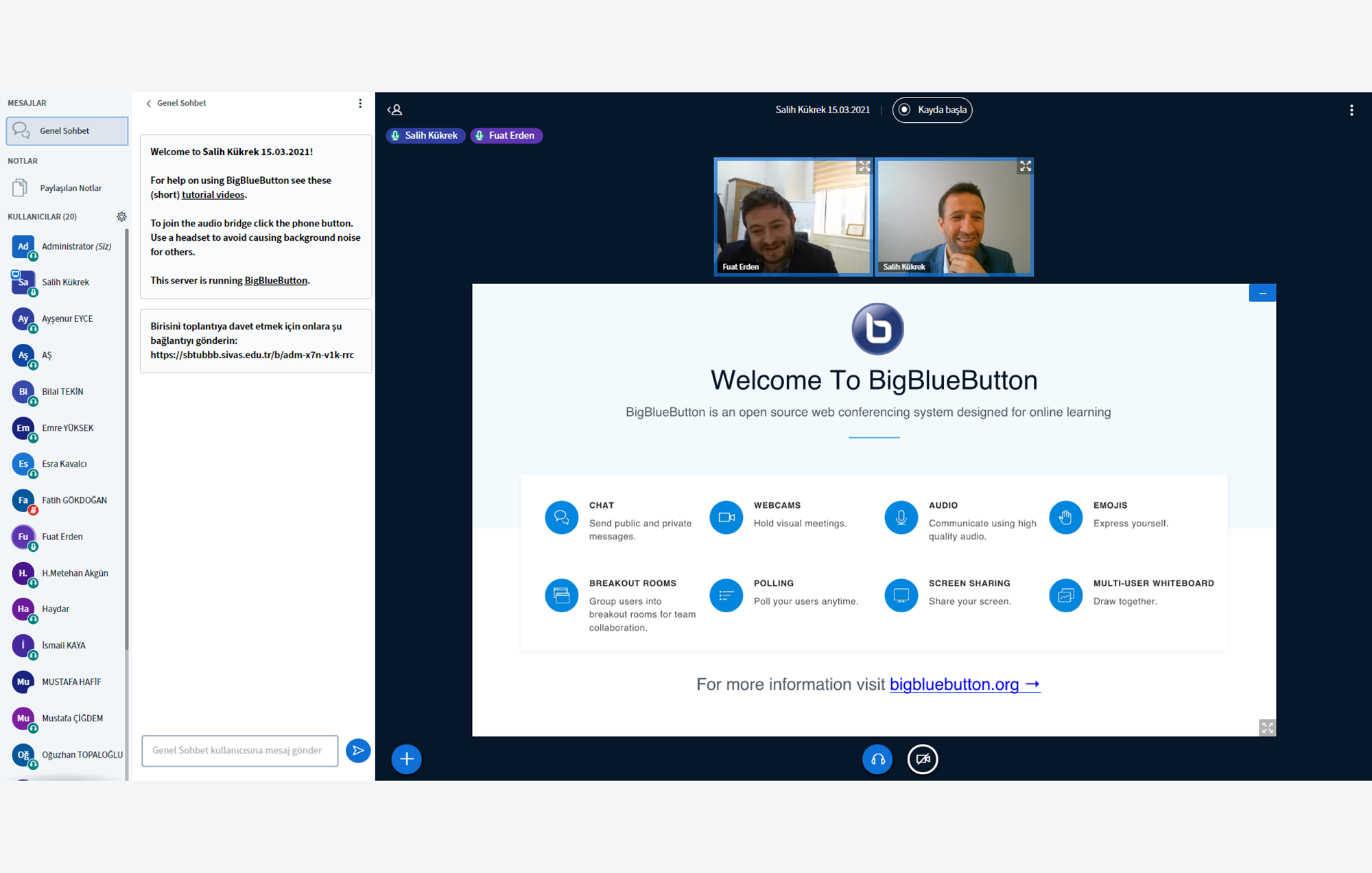Click the BigBlueButton logo on slide
This screenshot has height=873, width=1372.
[x=877, y=329]
